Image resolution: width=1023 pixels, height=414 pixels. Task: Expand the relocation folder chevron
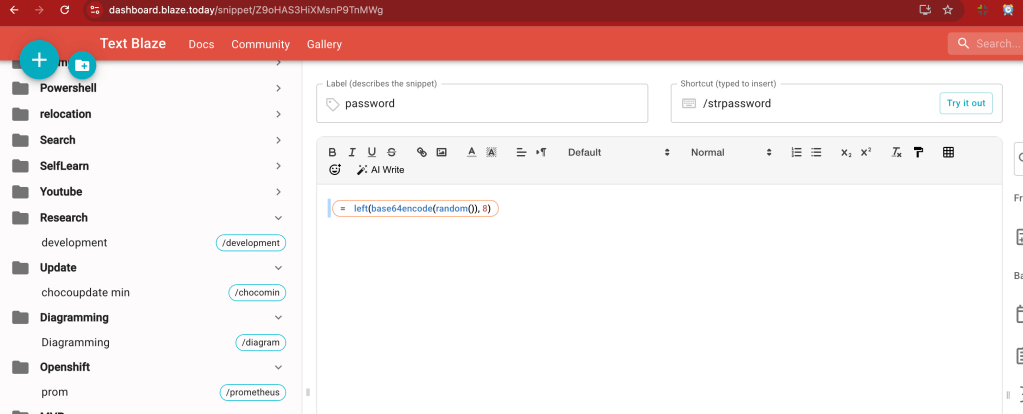tap(279, 114)
